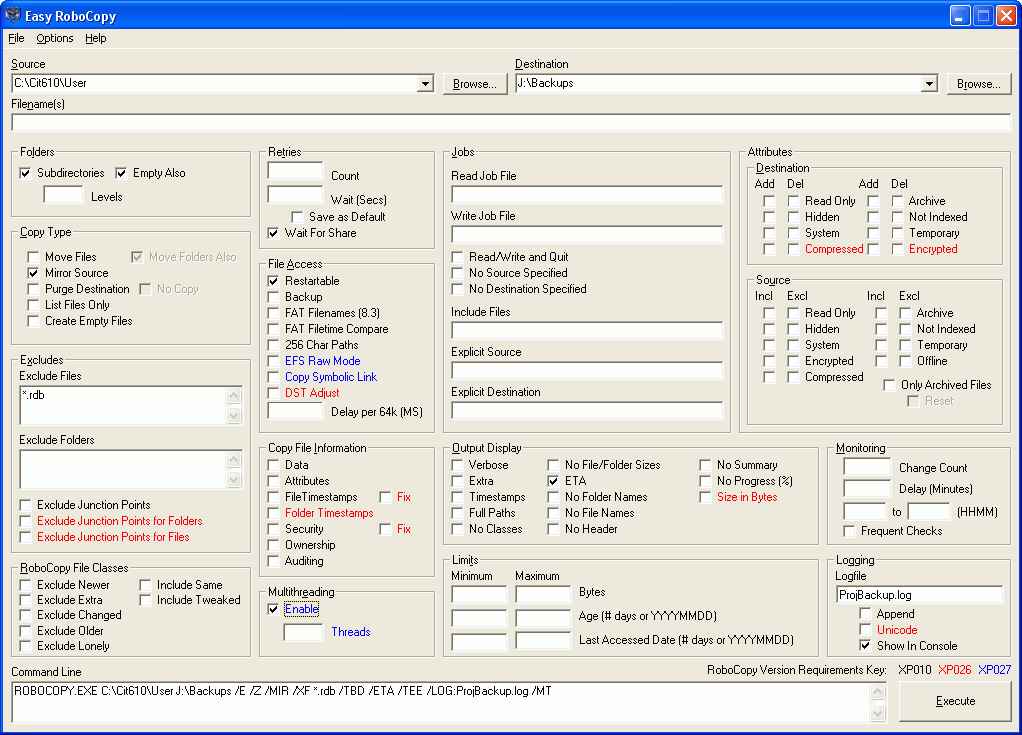Click the Logfile name field
This screenshot has height=735, width=1022.
tap(919, 595)
